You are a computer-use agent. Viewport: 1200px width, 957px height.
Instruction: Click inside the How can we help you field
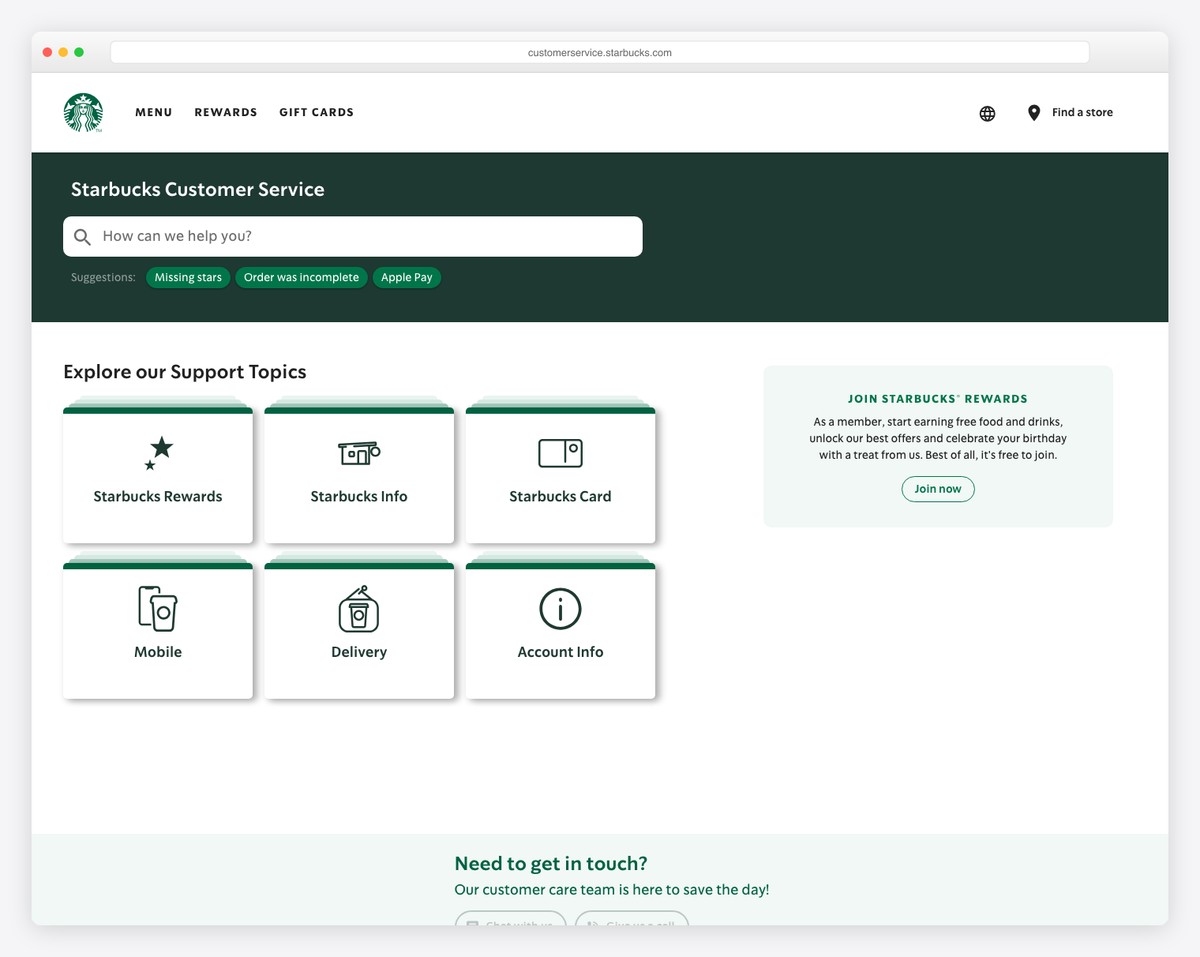click(300, 236)
